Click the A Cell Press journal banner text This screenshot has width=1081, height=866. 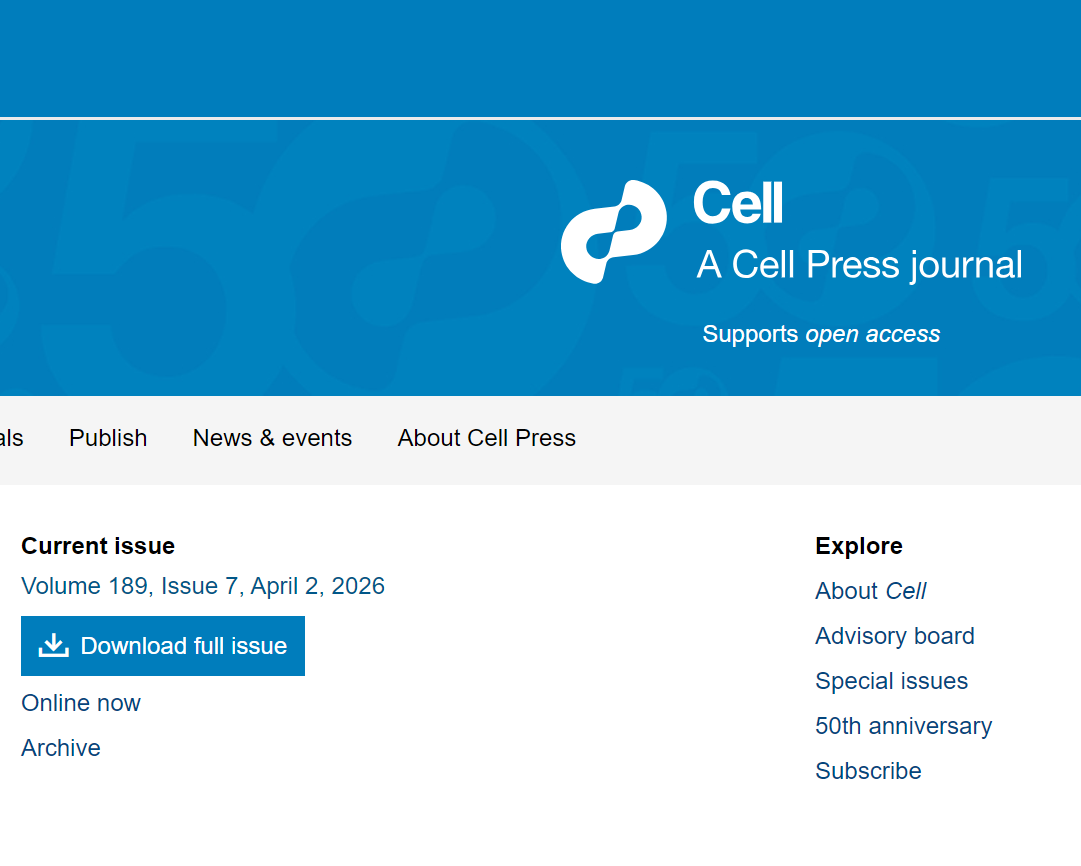coord(858,264)
